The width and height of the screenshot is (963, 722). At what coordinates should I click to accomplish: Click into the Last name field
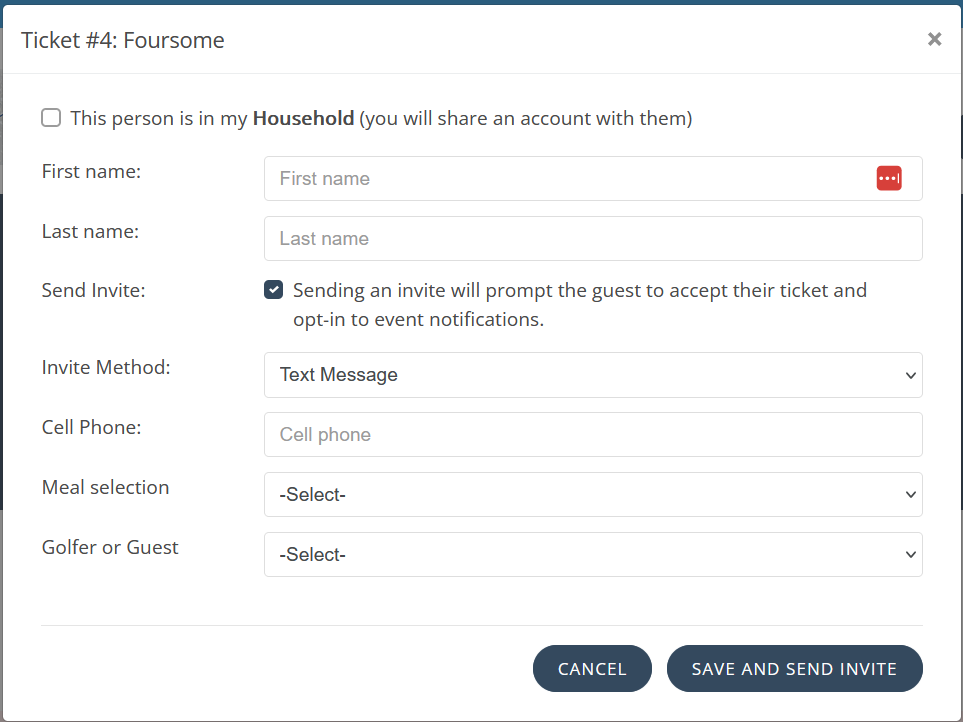(592, 239)
